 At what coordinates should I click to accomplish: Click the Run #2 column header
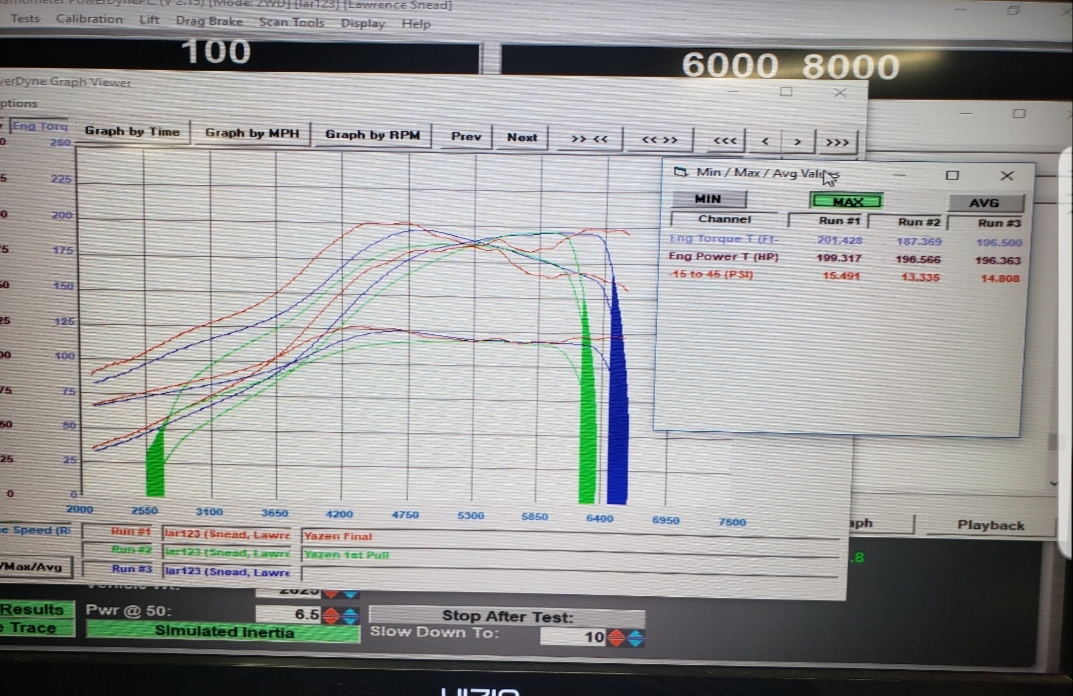click(908, 222)
